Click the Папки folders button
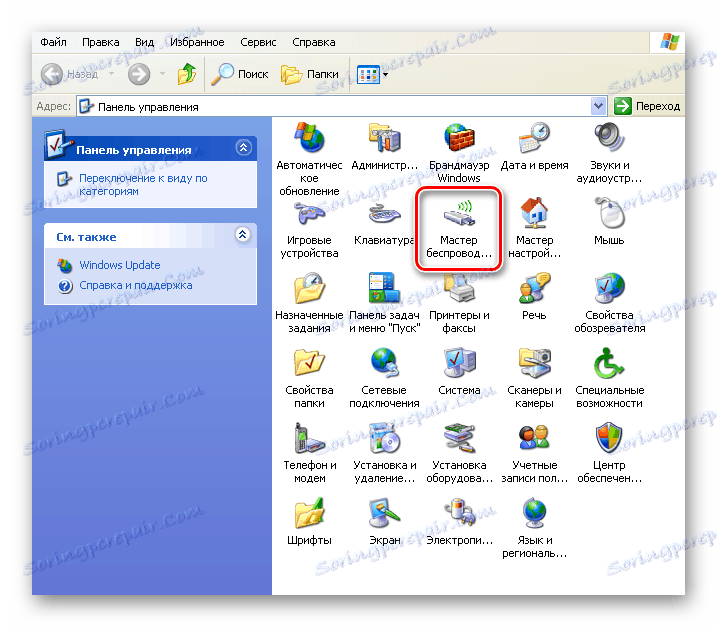This screenshot has height=627, width=717. coord(310,74)
